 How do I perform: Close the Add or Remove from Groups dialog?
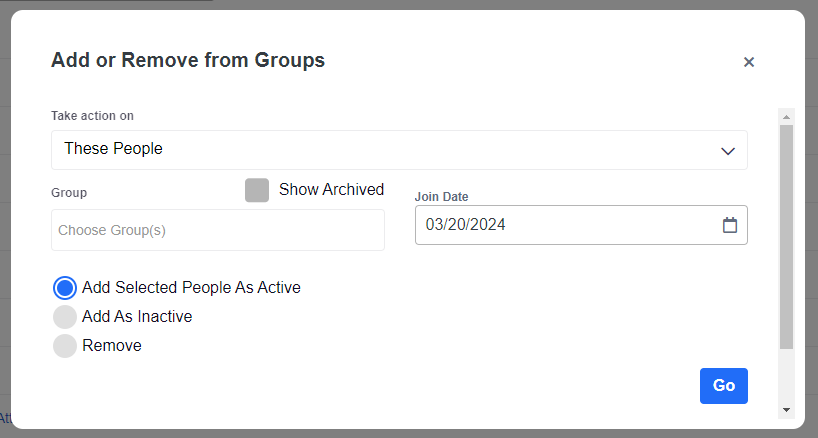[x=748, y=62]
